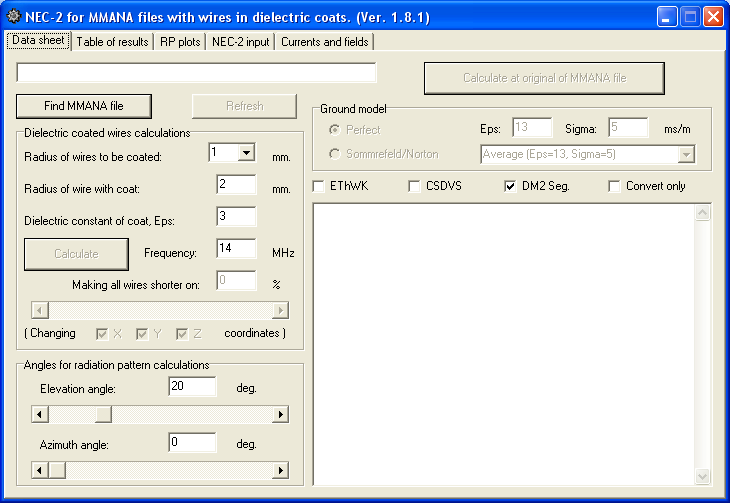Viewport: 730px width, 503px height.
Task: Click the Dielectric constant of coat field
Action: coord(236,217)
